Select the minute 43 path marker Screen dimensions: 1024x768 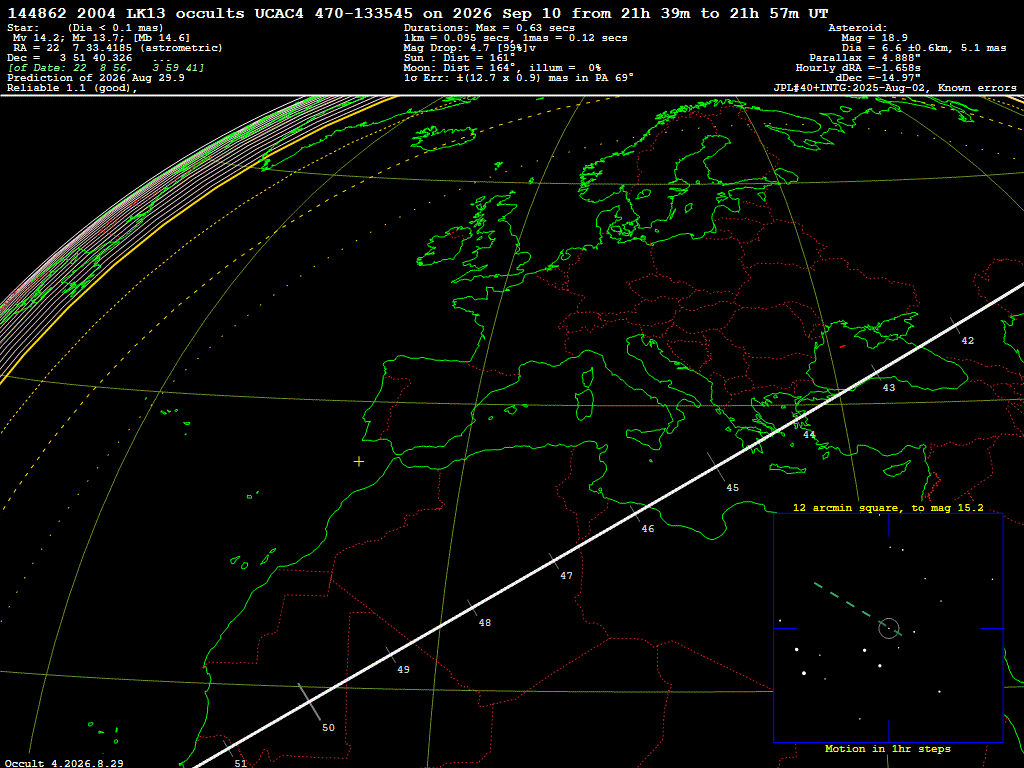coord(889,388)
